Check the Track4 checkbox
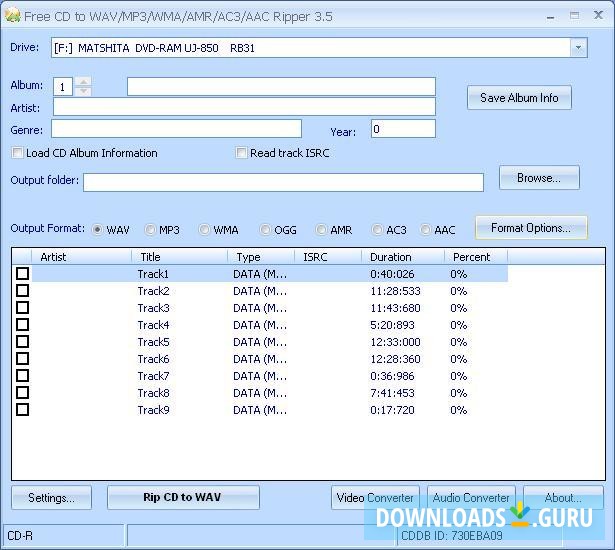Image resolution: width=615 pixels, height=550 pixels. pyautogui.click(x=22, y=325)
